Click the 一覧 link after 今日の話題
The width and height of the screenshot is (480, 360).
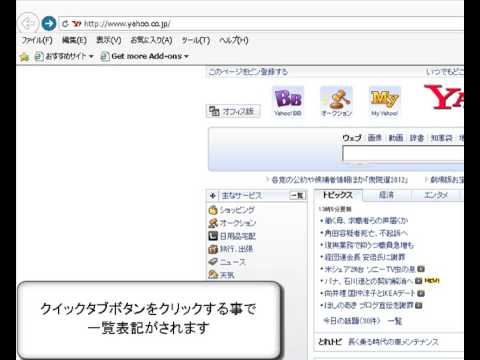pyautogui.click(x=395, y=321)
